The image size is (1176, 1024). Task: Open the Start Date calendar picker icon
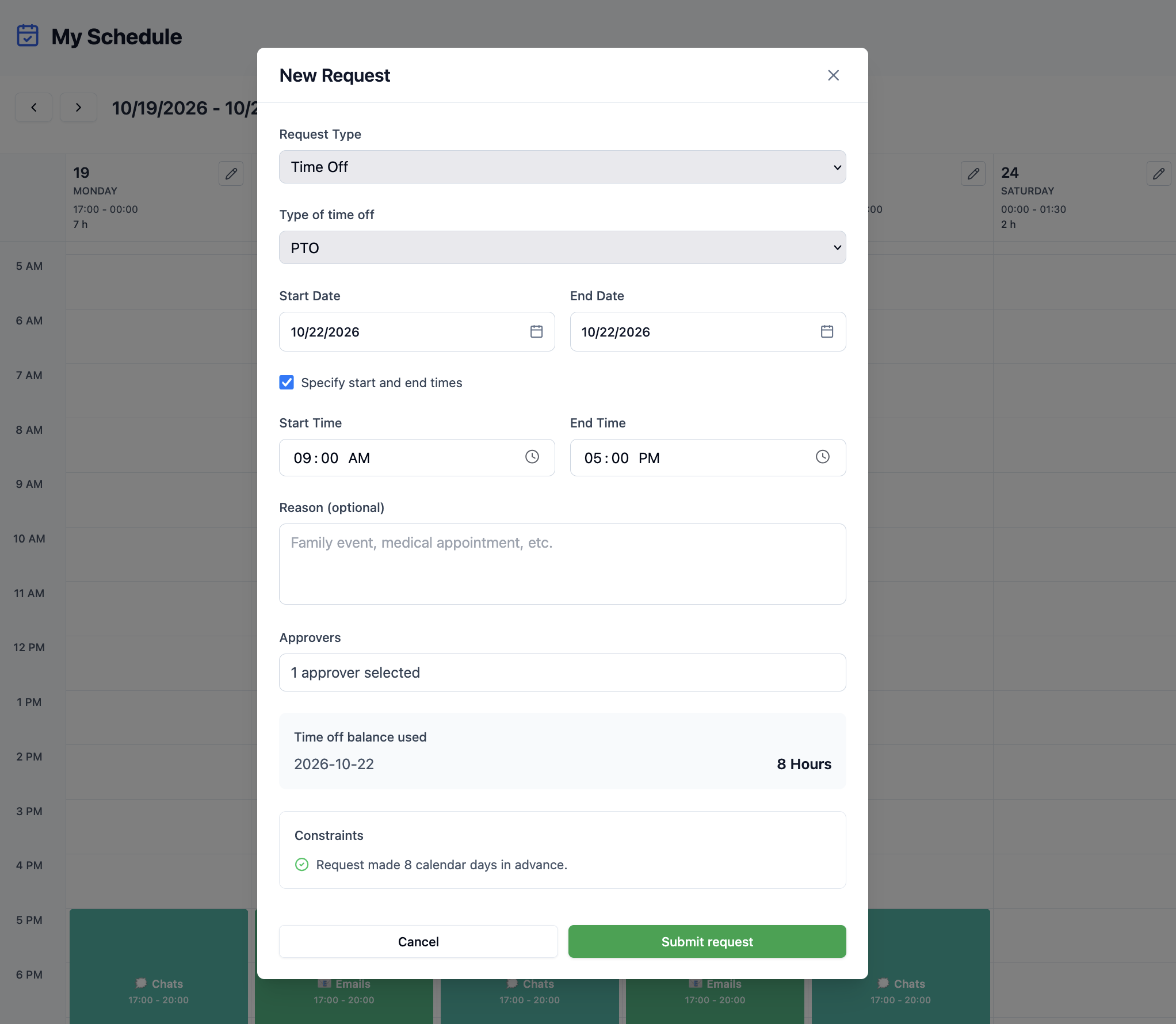click(536, 331)
